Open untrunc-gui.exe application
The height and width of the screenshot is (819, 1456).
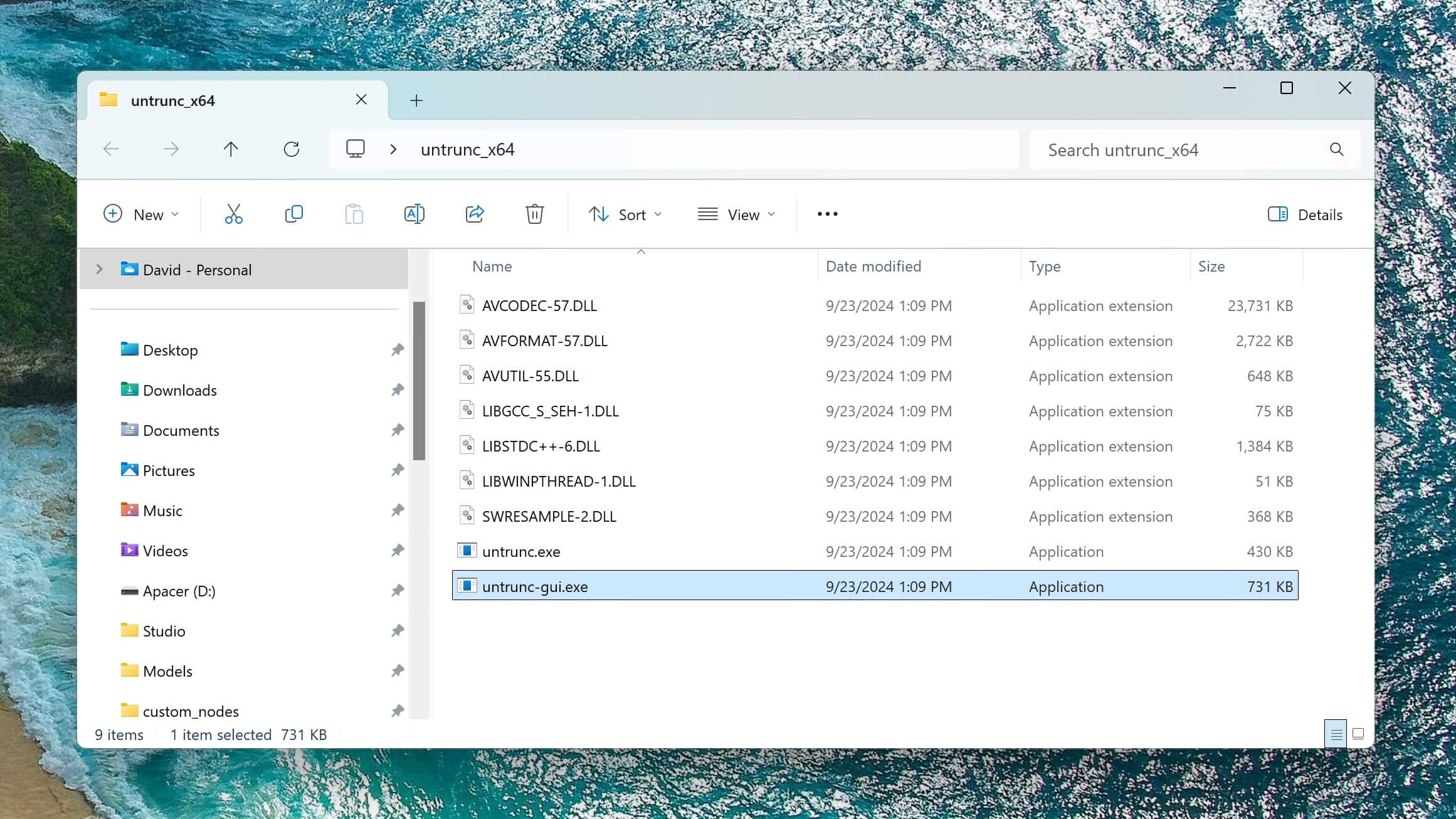point(535,585)
